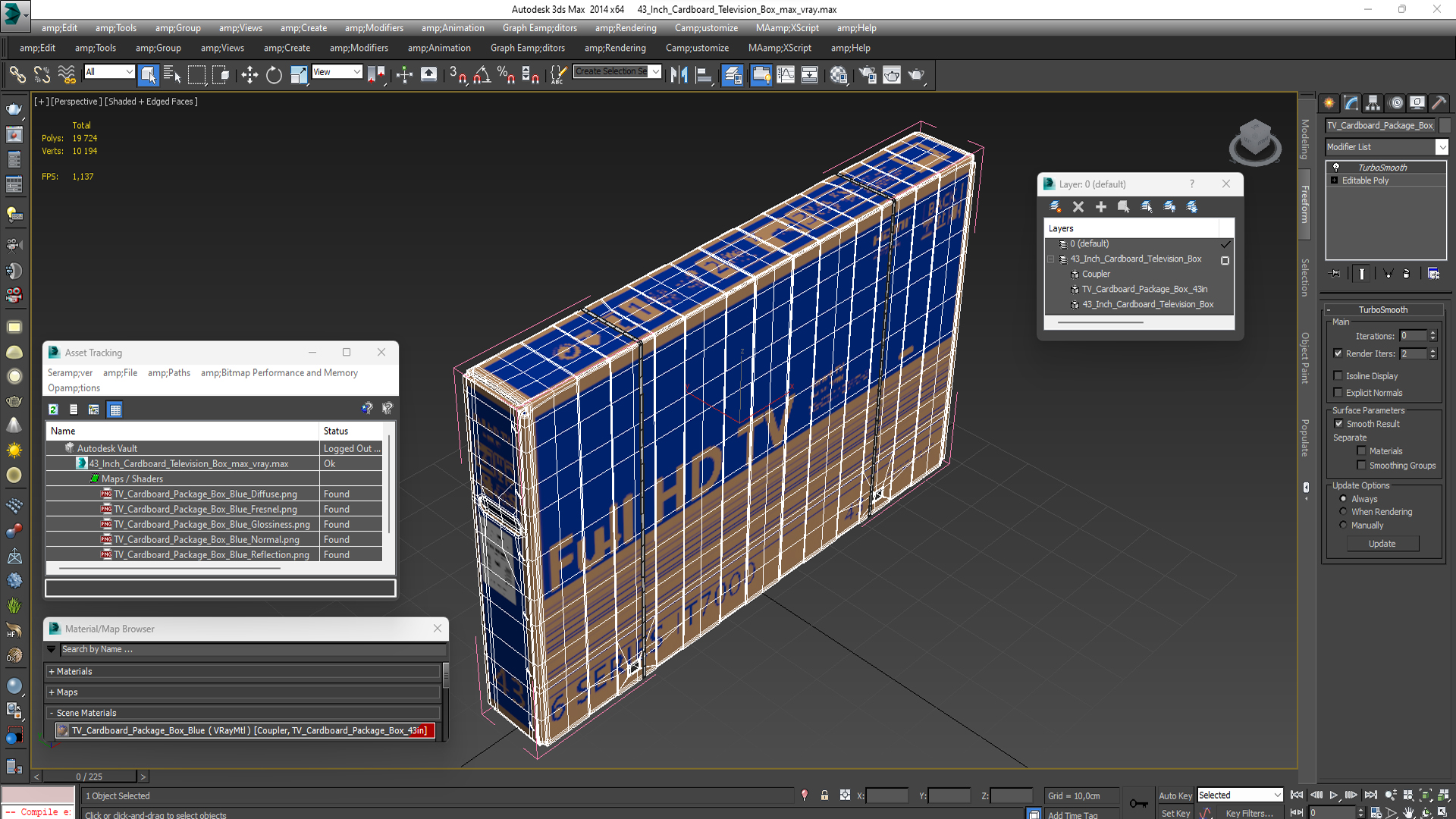This screenshot has height=819, width=1456.
Task: Open the Create Selection Set dropdown
Action: (x=617, y=71)
